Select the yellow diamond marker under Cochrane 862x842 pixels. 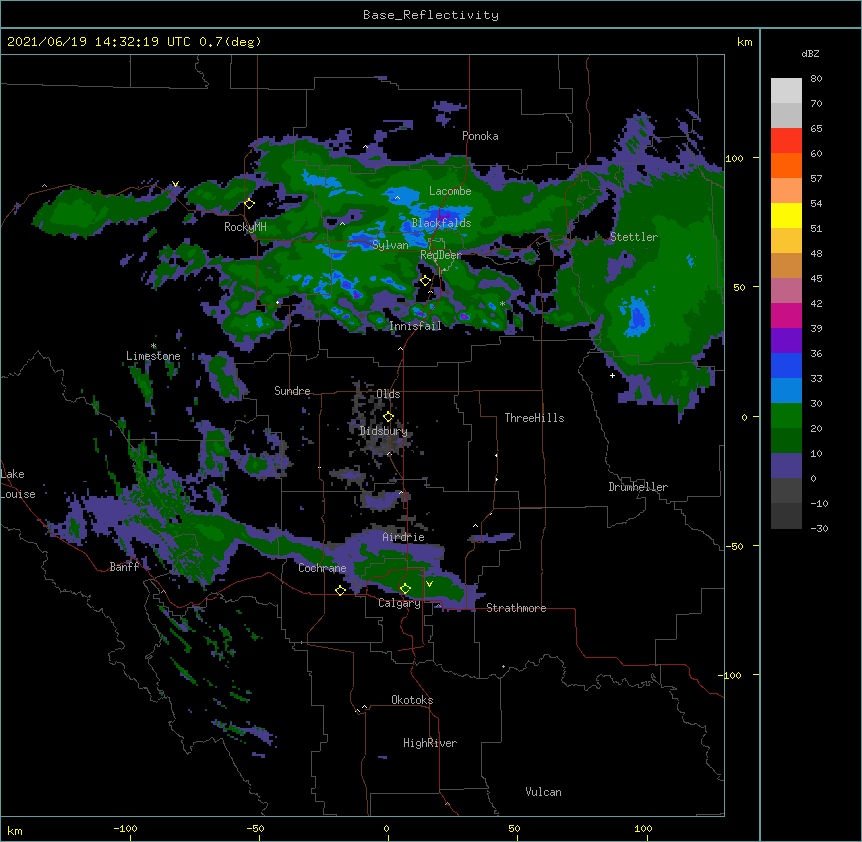(x=340, y=590)
